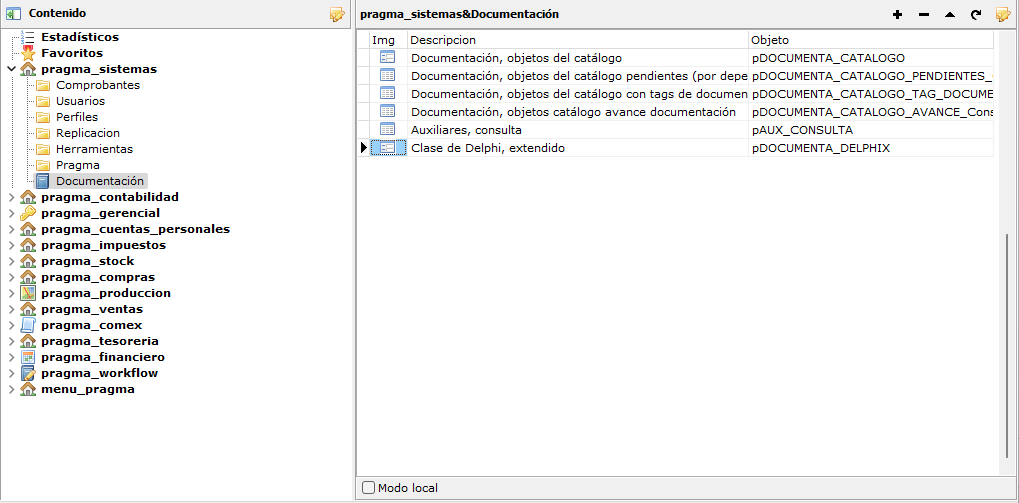Expand the pragma_compras node
The image size is (1019, 503).
[x=11, y=277]
